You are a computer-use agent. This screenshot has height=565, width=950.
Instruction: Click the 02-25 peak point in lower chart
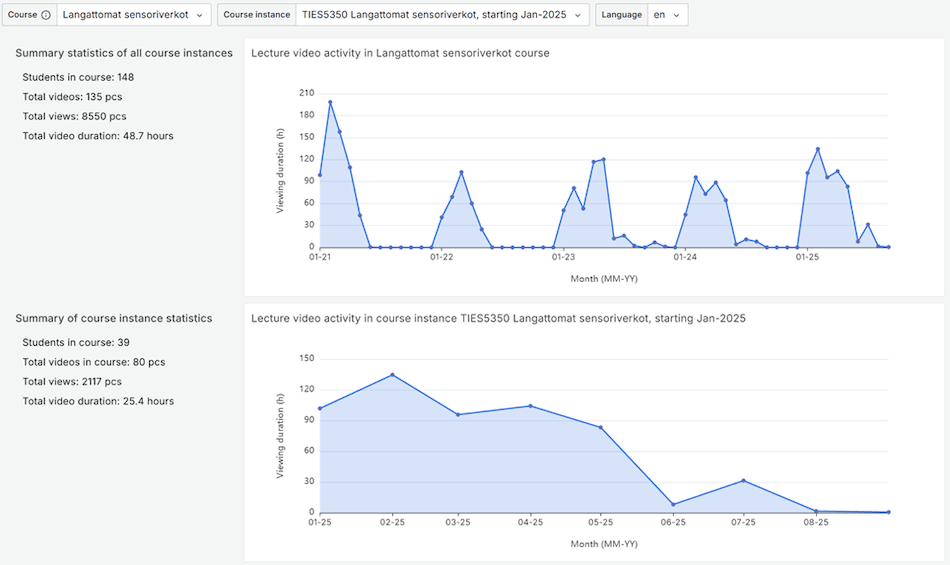(392, 375)
